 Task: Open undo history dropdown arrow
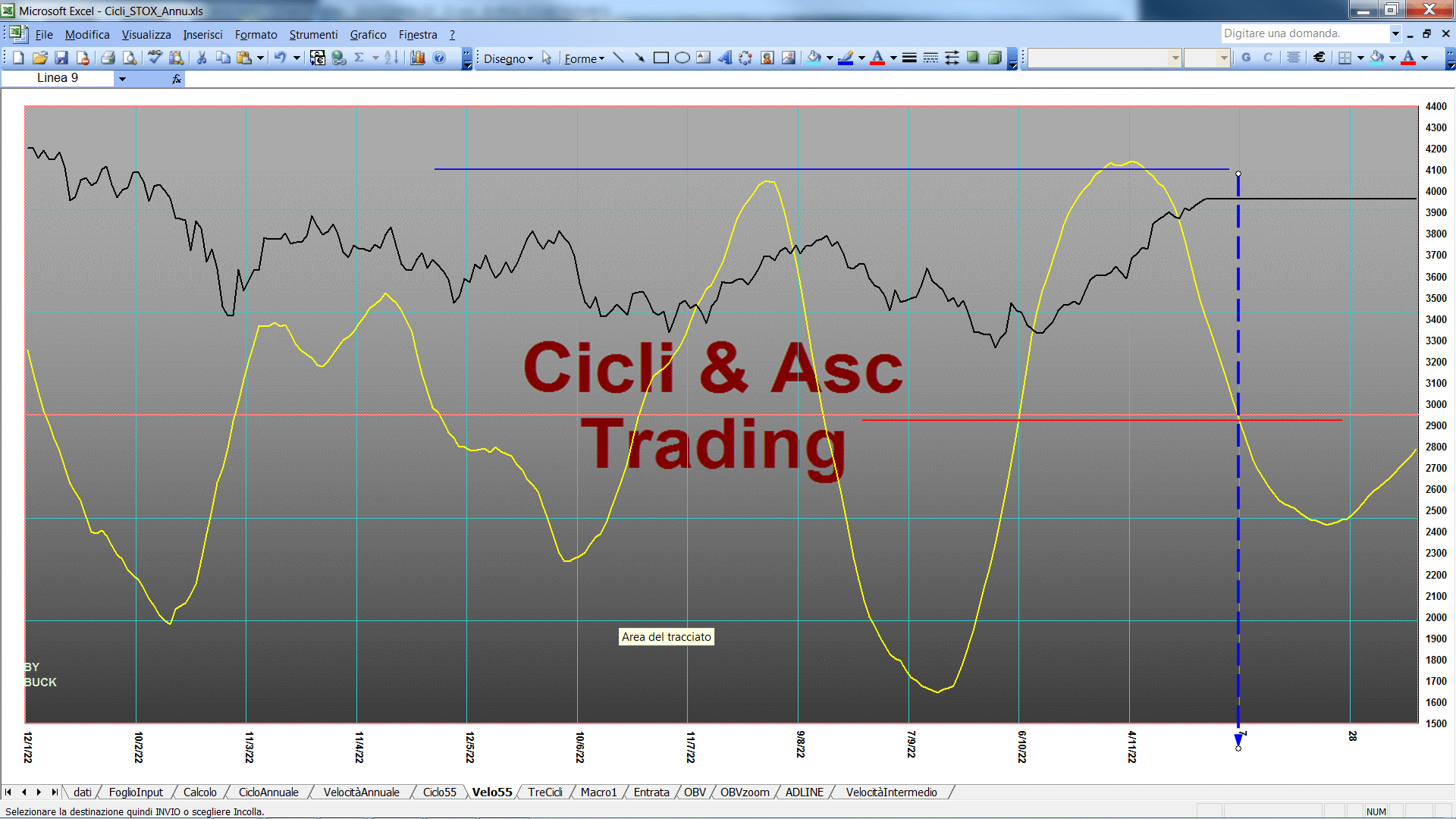click(297, 58)
